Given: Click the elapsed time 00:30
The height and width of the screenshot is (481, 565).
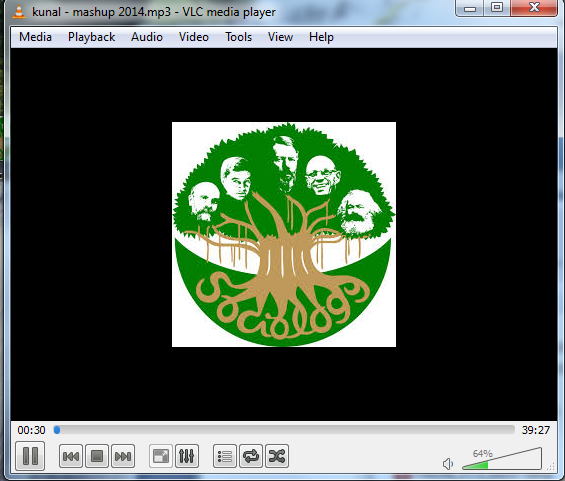Looking at the screenshot, I should click(31, 430).
